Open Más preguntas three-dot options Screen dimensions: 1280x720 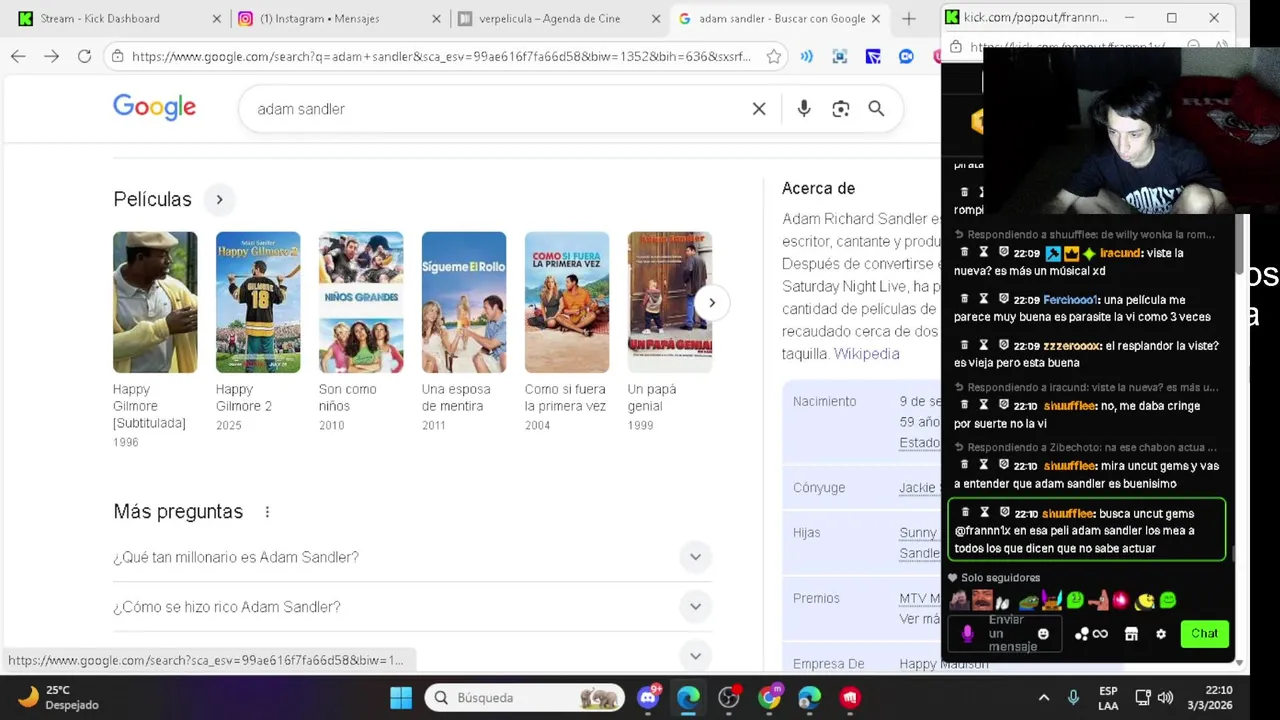tap(267, 512)
